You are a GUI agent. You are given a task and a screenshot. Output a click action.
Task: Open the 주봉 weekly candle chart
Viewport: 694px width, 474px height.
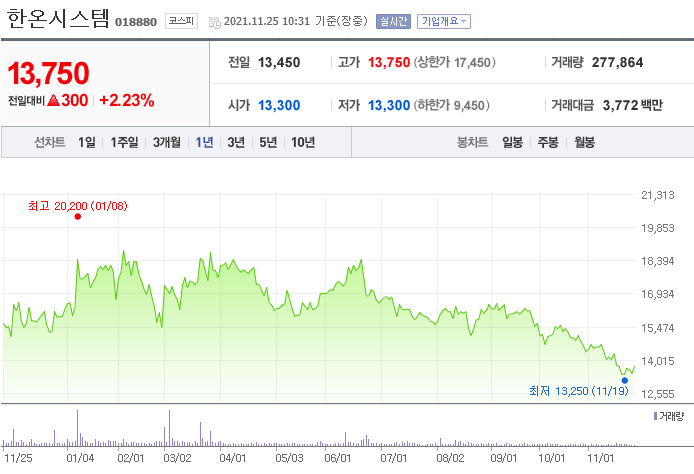(x=548, y=143)
